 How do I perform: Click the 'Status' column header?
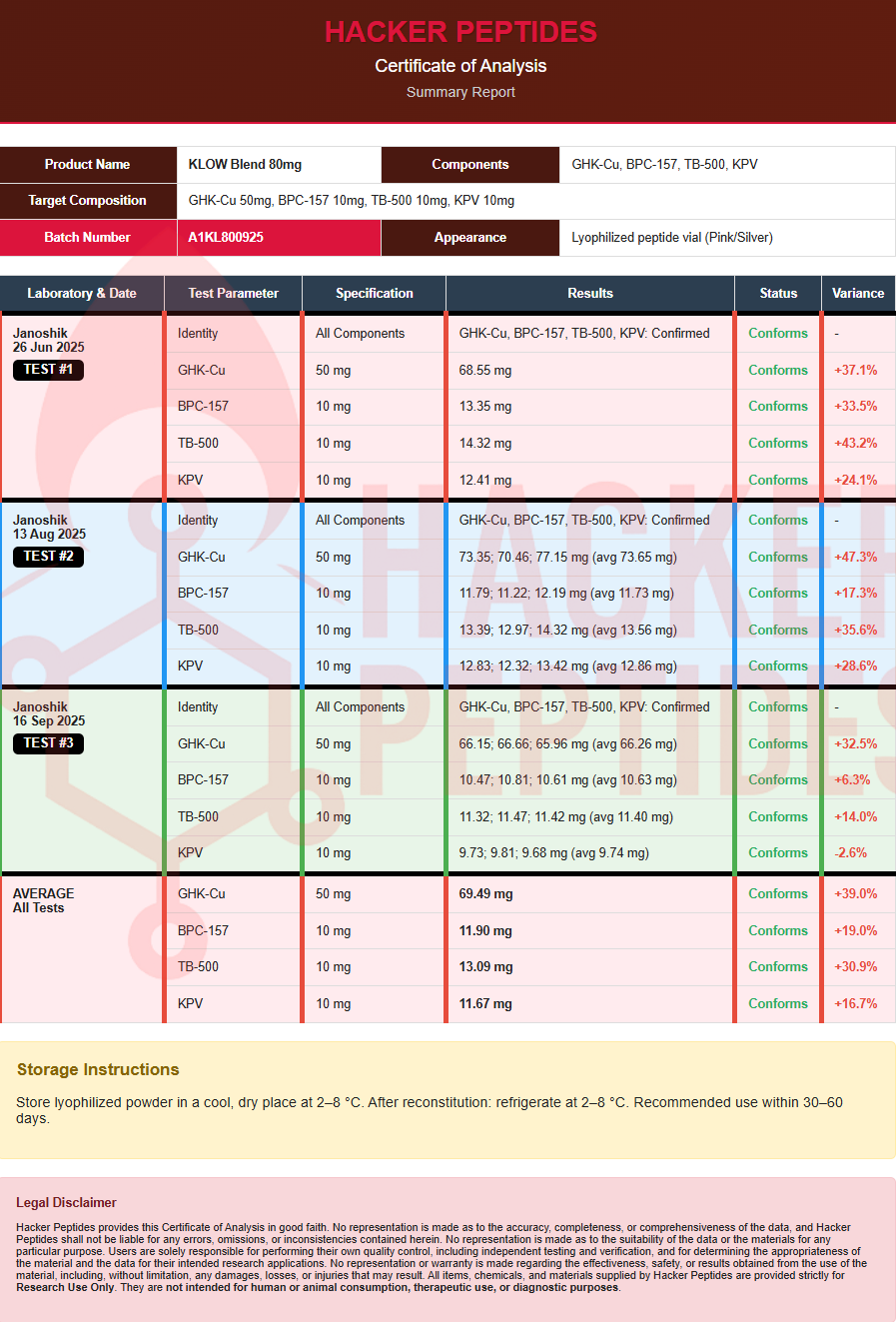coord(778,294)
